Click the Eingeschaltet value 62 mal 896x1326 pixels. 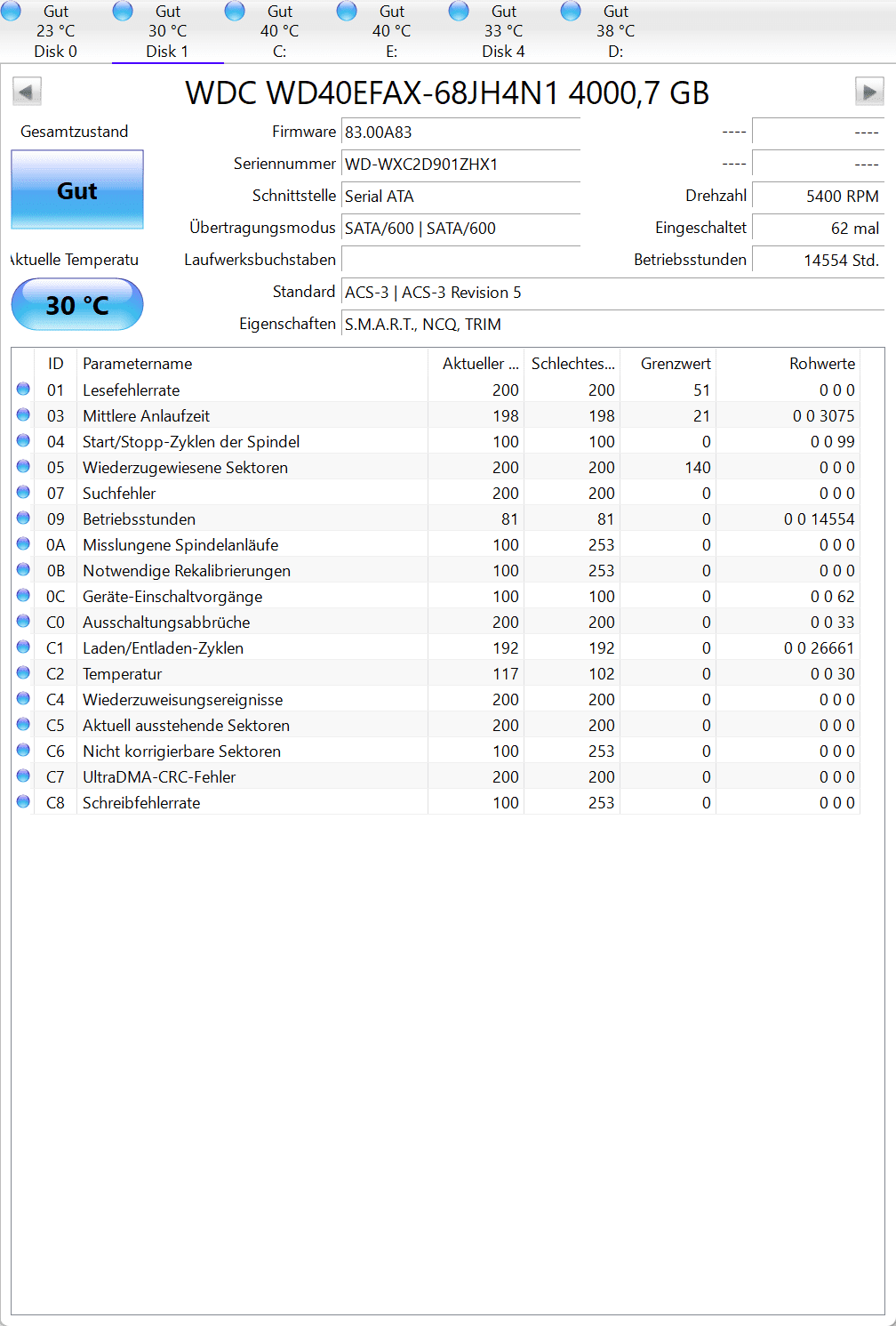coord(818,229)
